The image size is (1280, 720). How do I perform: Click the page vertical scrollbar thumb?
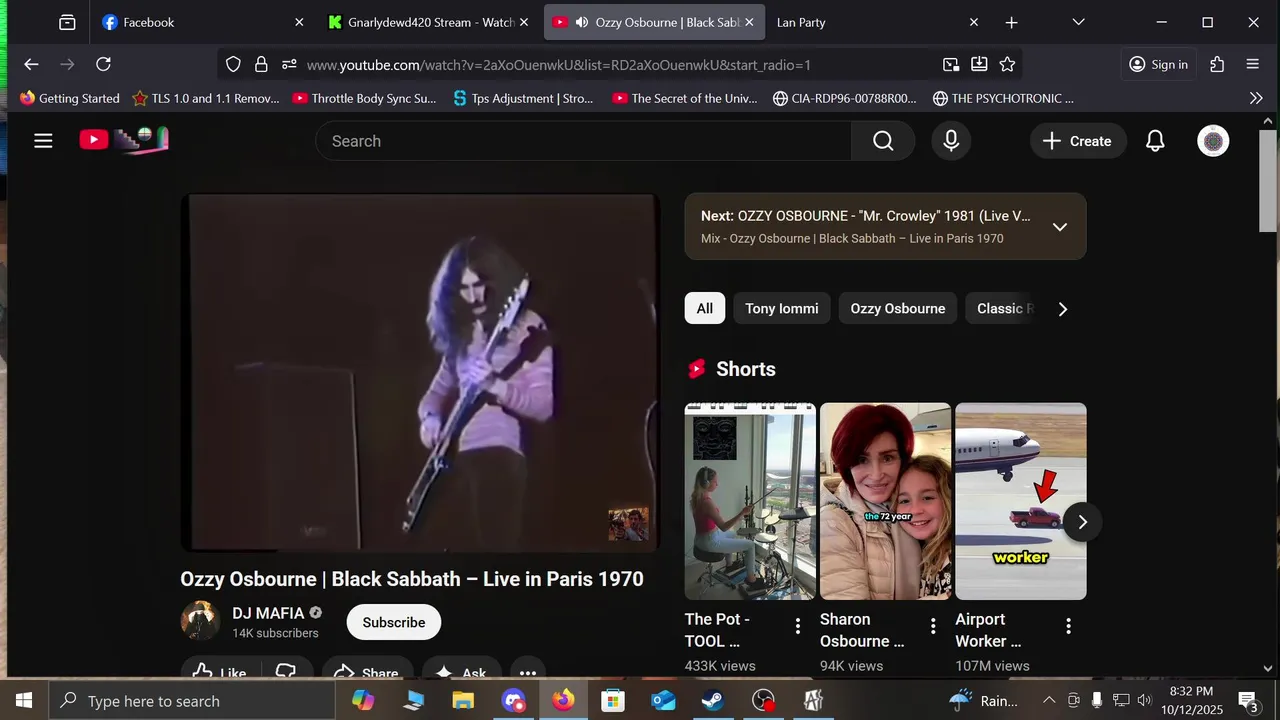[x=1267, y=181]
